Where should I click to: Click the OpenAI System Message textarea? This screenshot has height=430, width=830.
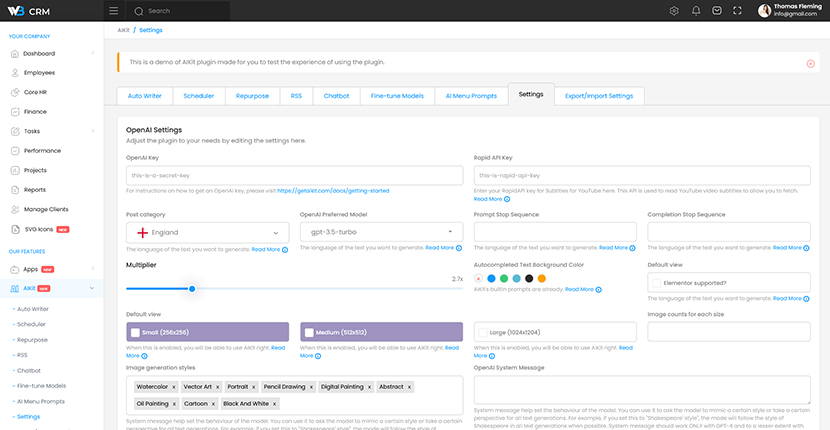[x=642, y=390]
